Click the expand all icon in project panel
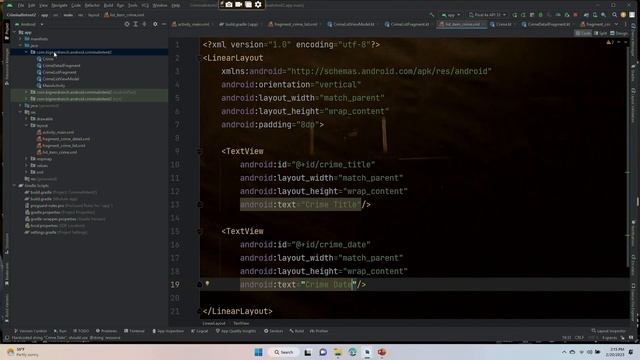640x360 pixels. (136, 24)
